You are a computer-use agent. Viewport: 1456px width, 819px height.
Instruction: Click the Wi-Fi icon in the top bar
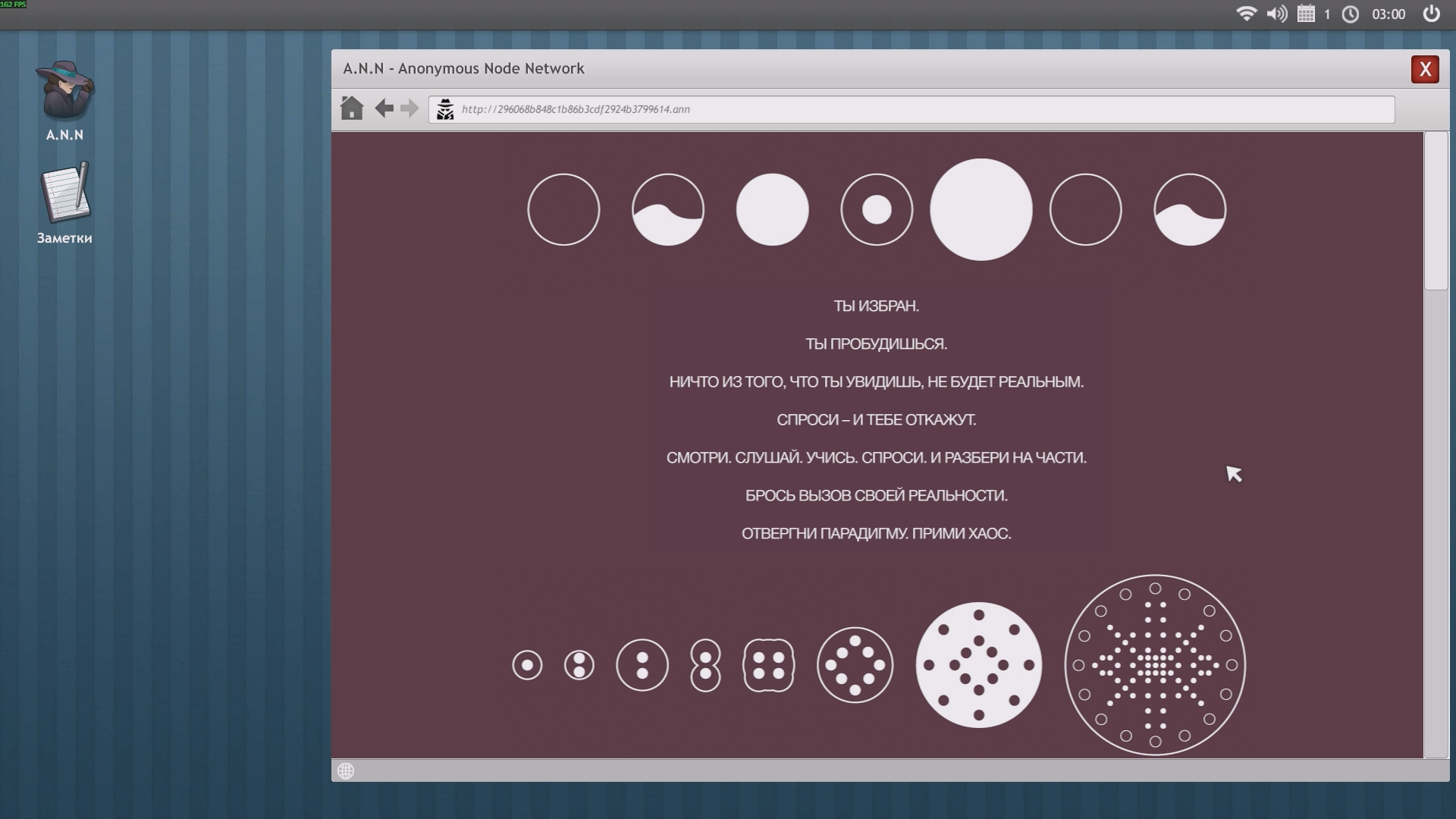tap(1245, 14)
